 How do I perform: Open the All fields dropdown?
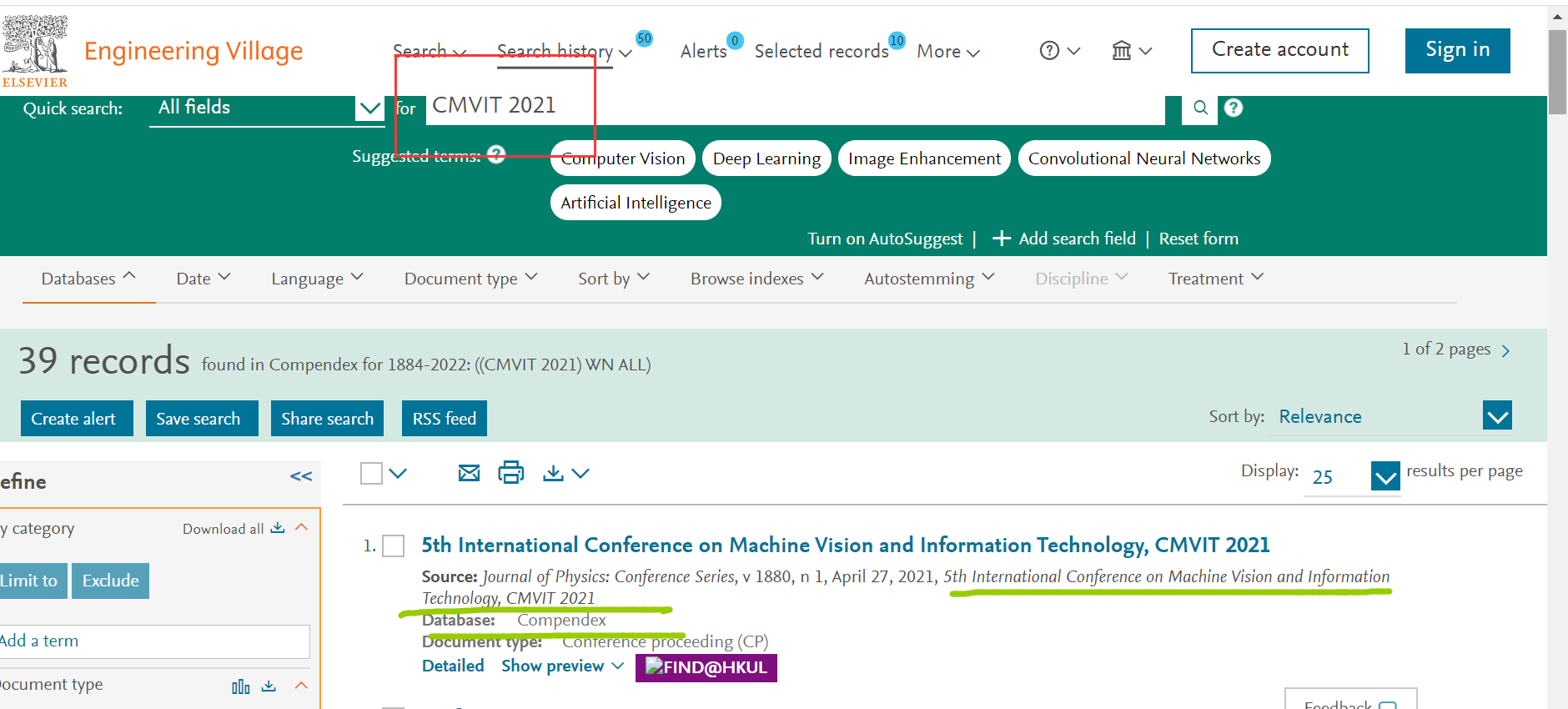coord(266,108)
